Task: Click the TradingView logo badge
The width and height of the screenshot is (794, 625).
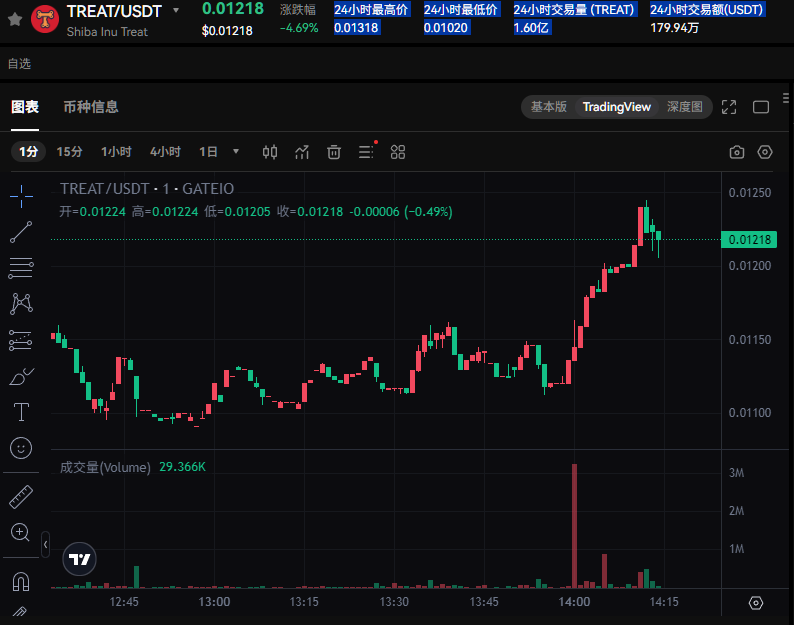Action: (80, 559)
